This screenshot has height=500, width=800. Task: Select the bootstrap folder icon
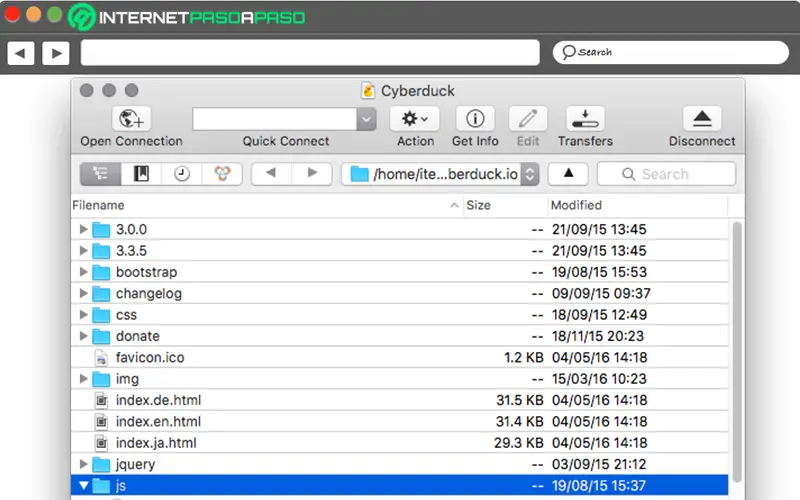pyautogui.click(x=101, y=272)
